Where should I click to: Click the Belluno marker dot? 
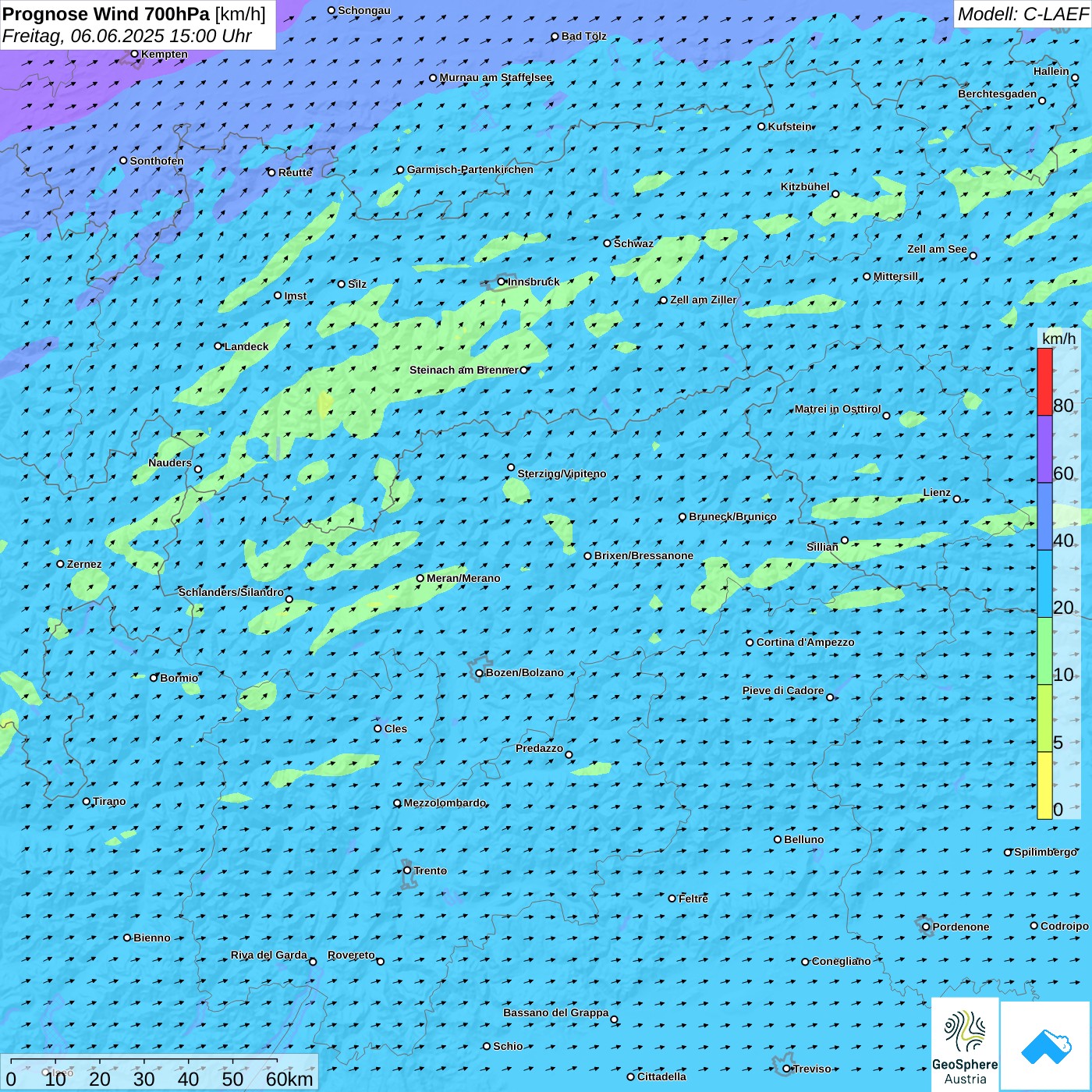point(777,839)
